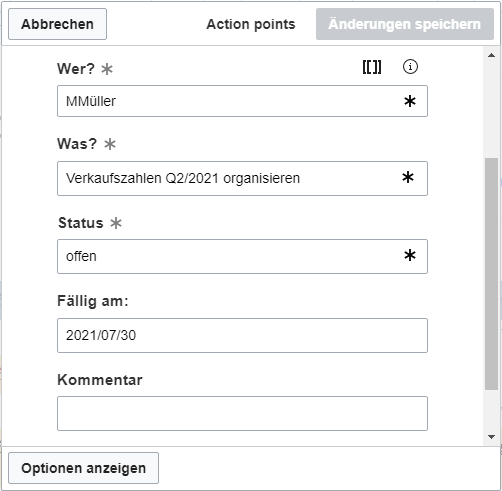Click the wikitext double-brackets icon
Image resolution: width=502 pixels, height=491 pixels.
[372, 67]
